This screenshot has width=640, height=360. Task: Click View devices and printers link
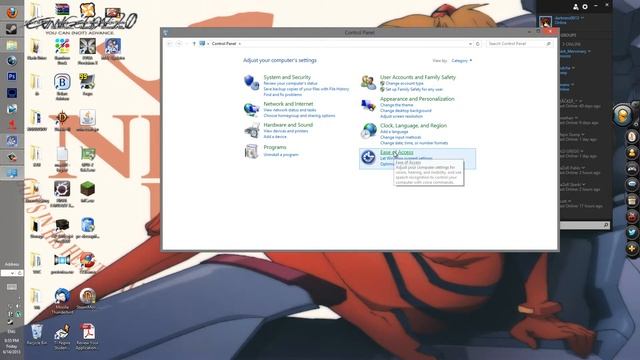point(286,131)
